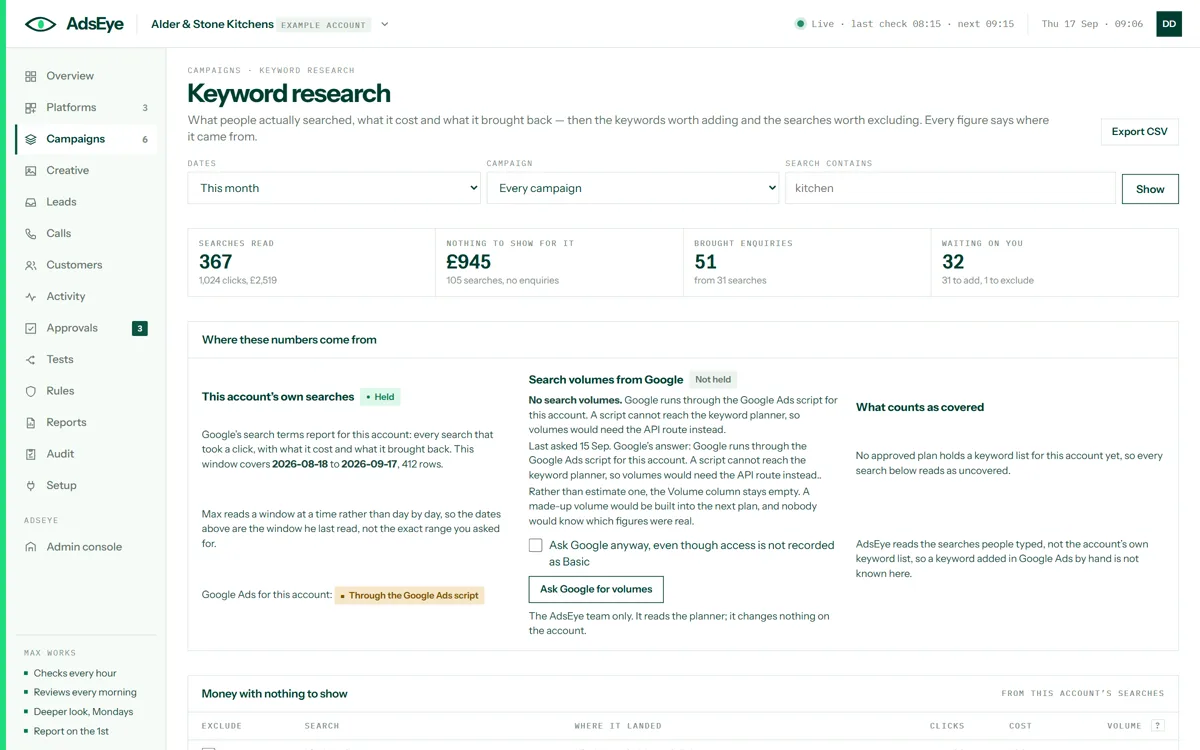Click the Export CSV button

[x=1140, y=131]
